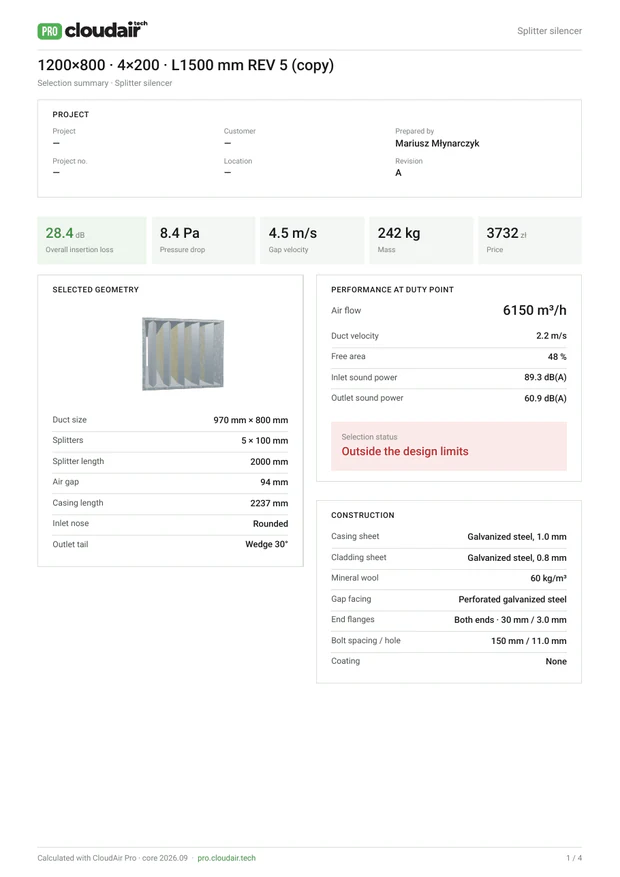
Task: Click the 'Location' field label
Action: [x=238, y=161]
